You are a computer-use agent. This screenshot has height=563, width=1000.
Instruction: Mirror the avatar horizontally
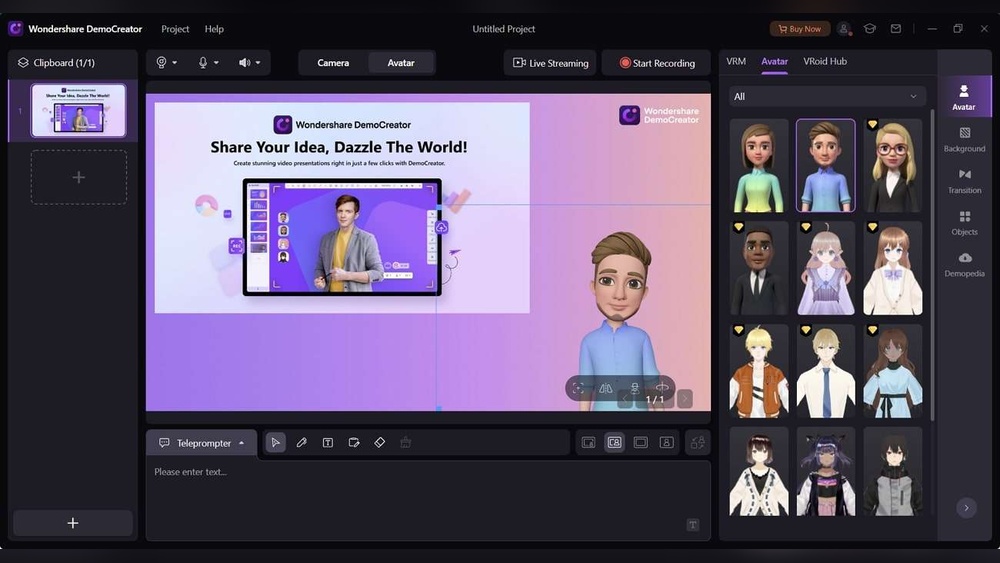tap(606, 388)
